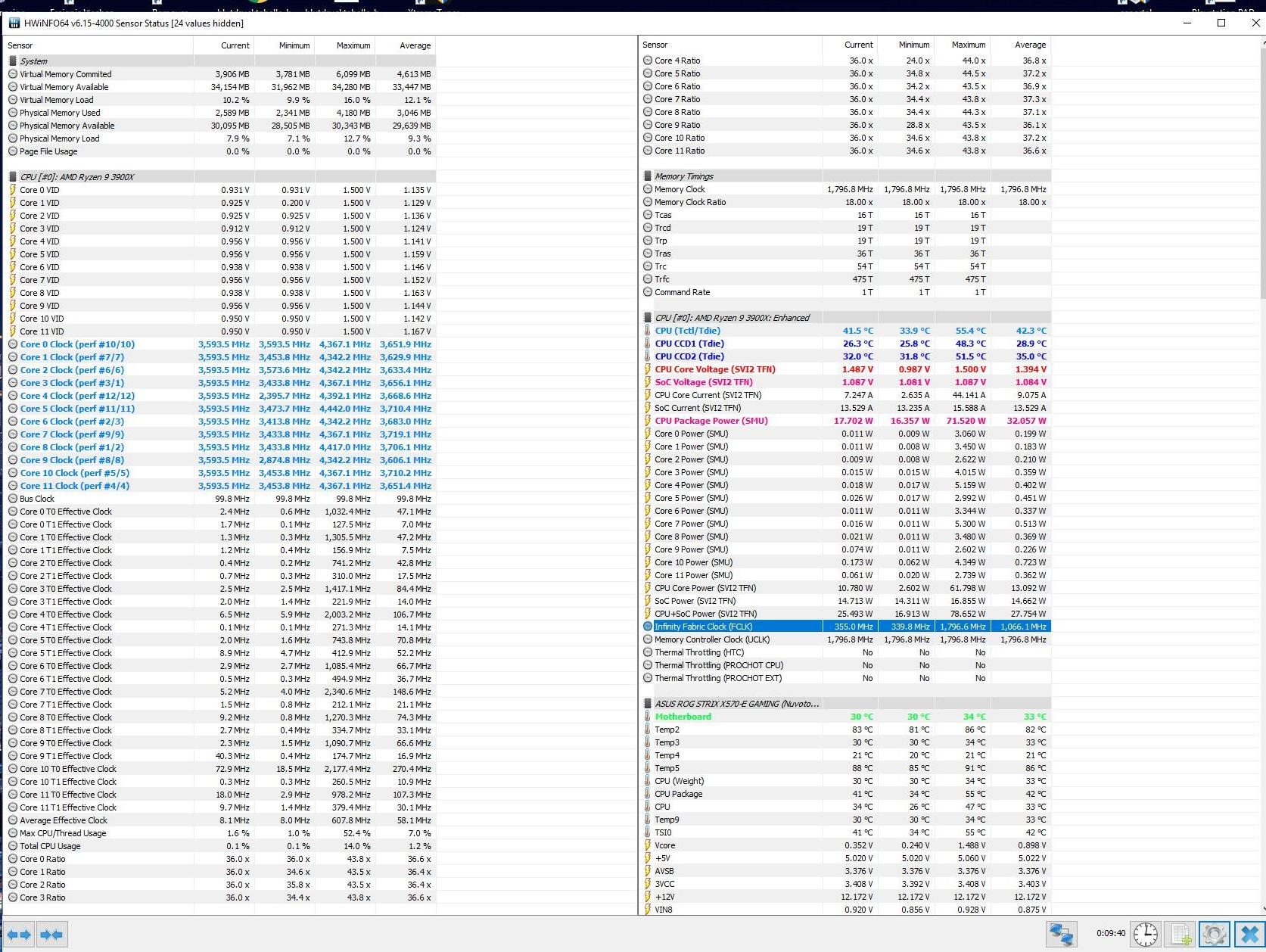The width and height of the screenshot is (1266, 952).
Task: Click the chip icon beside System header
Action: (13, 61)
